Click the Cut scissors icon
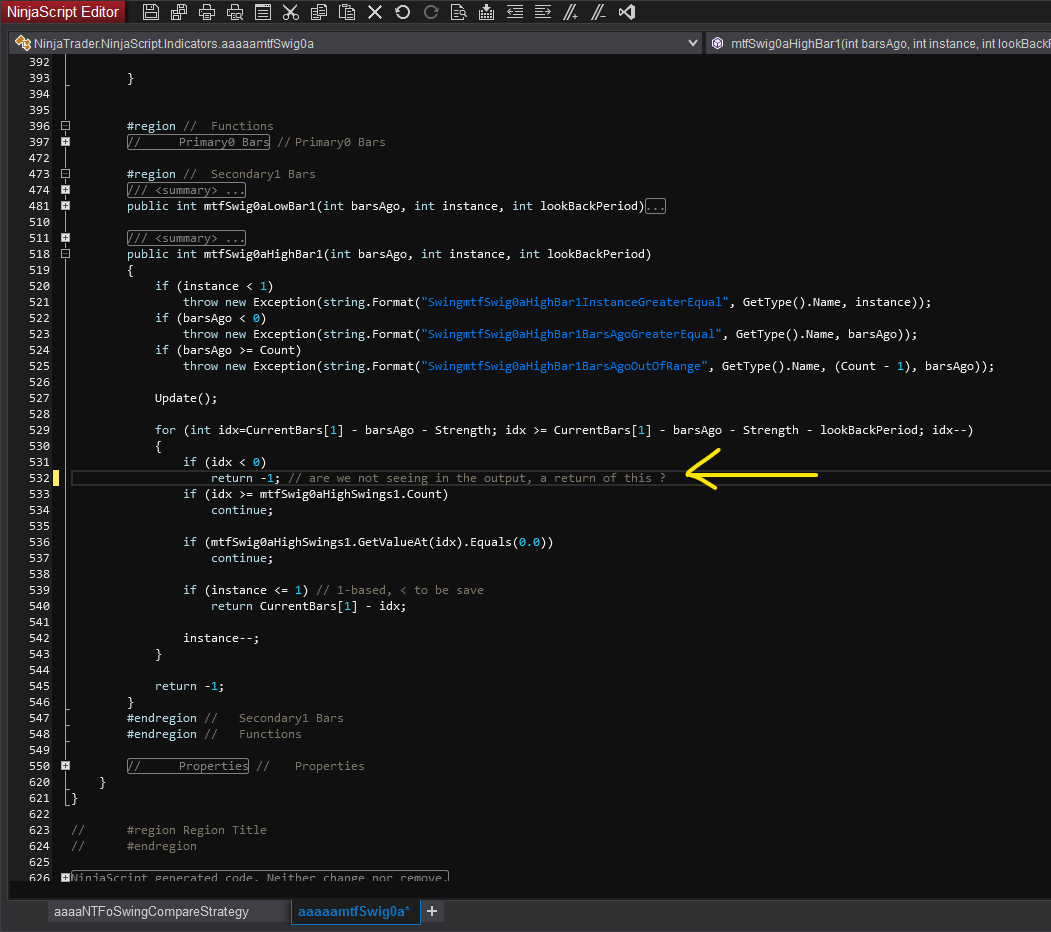The image size is (1051, 932). pos(291,12)
